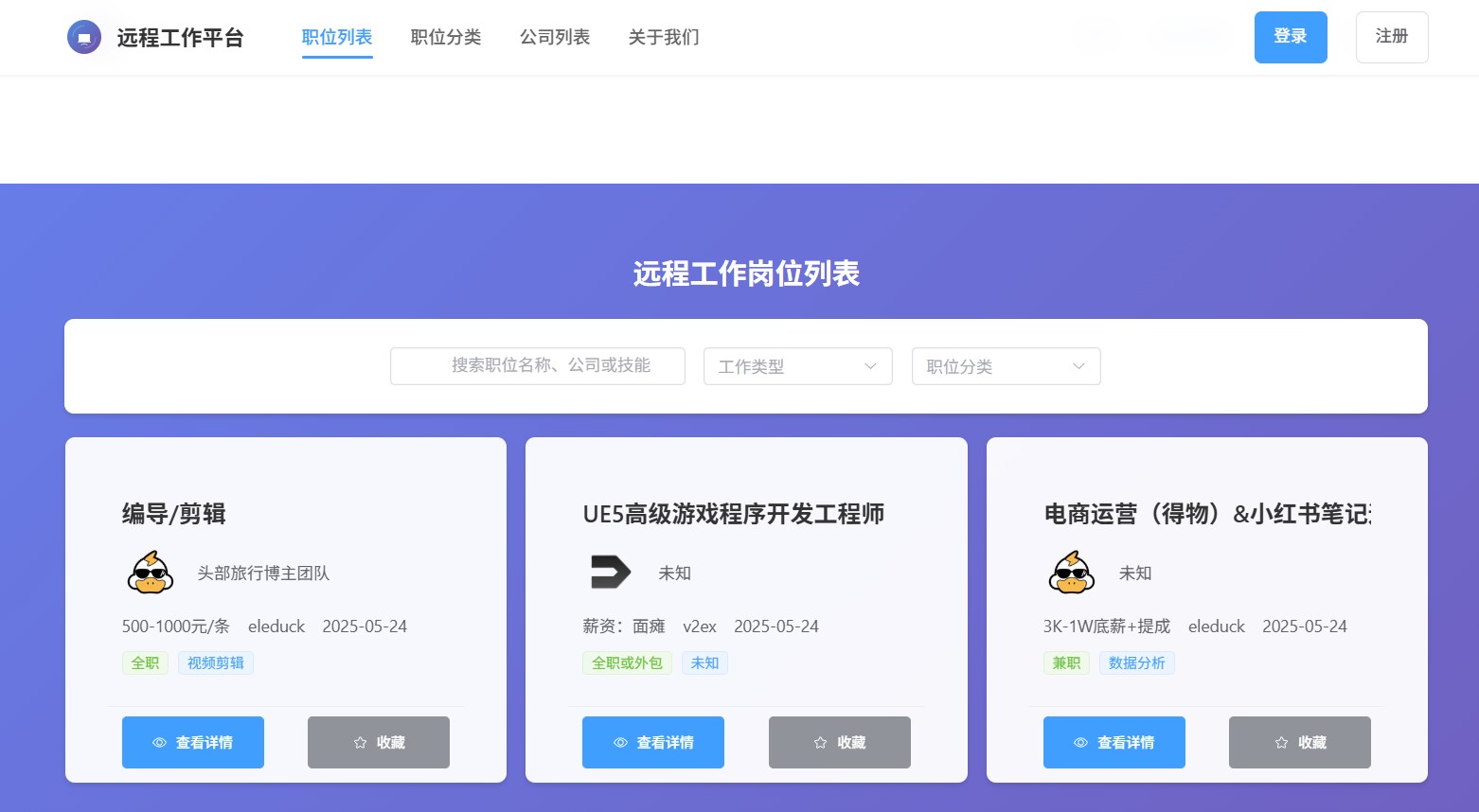The image size is (1479, 812).
Task: Click the 注册 button
Action: (x=1392, y=37)
